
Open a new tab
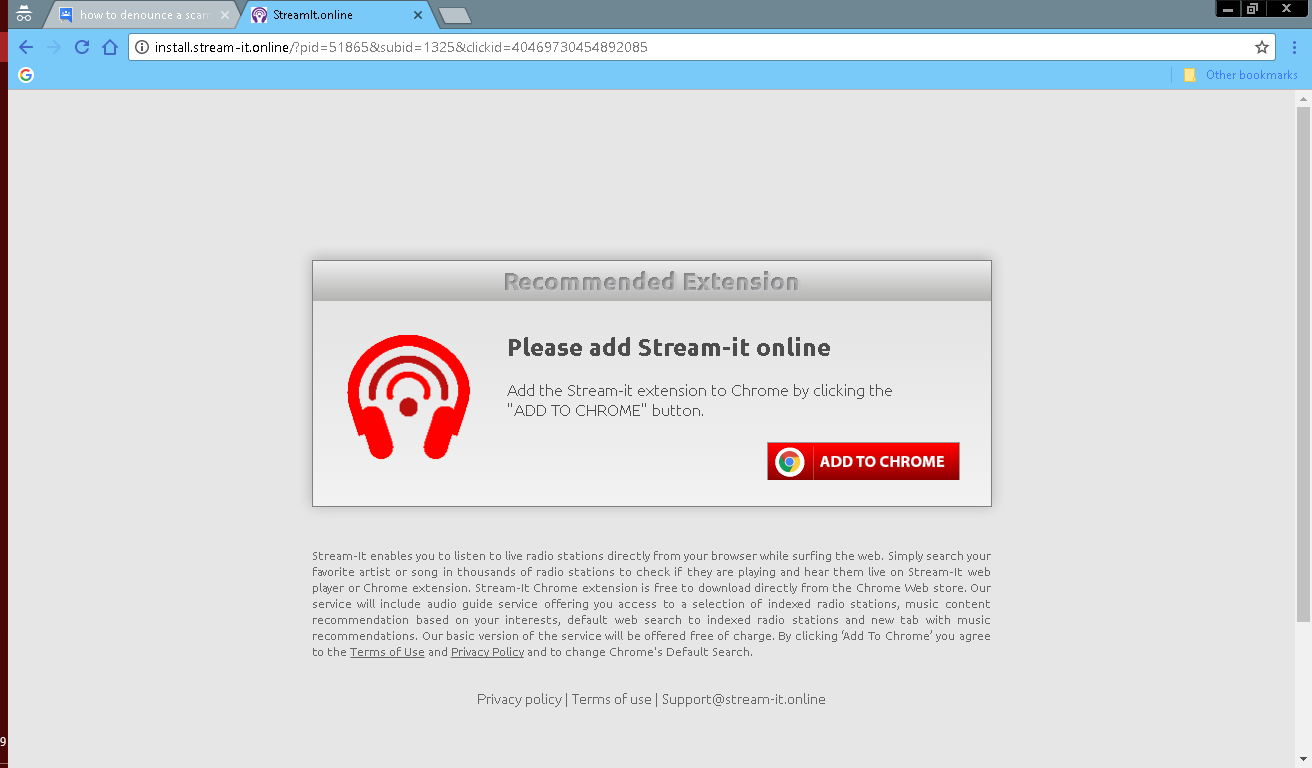coord(455,15)
